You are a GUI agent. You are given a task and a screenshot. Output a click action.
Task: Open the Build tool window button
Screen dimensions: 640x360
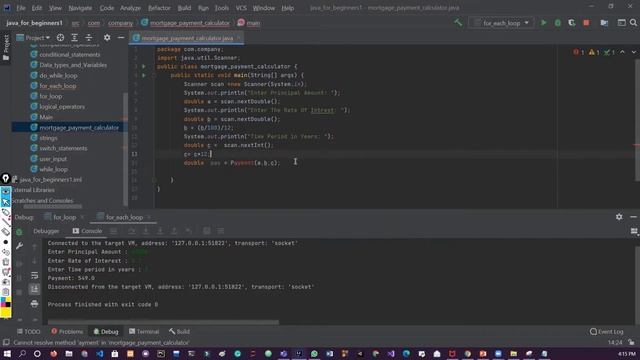179,331
